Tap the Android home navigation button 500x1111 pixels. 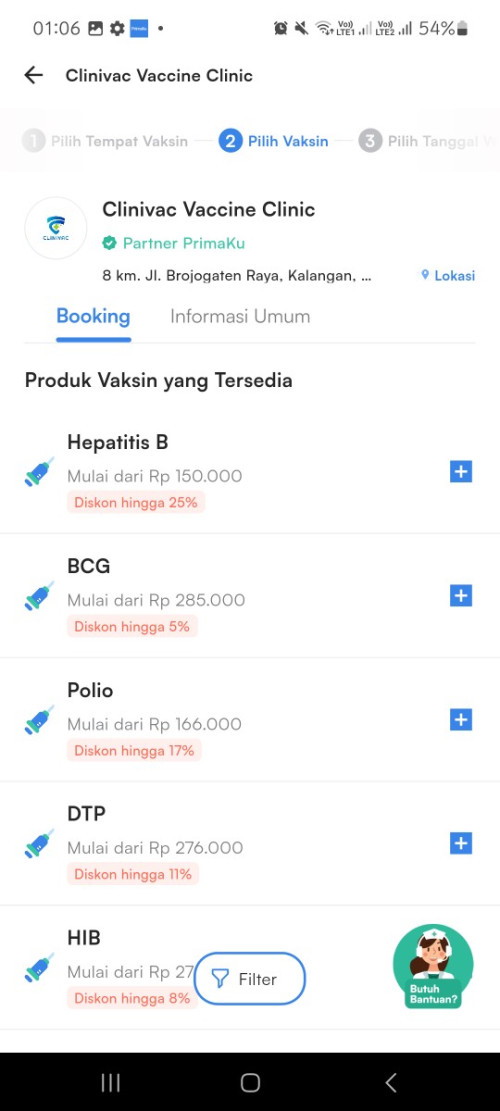click(250, 1082)
